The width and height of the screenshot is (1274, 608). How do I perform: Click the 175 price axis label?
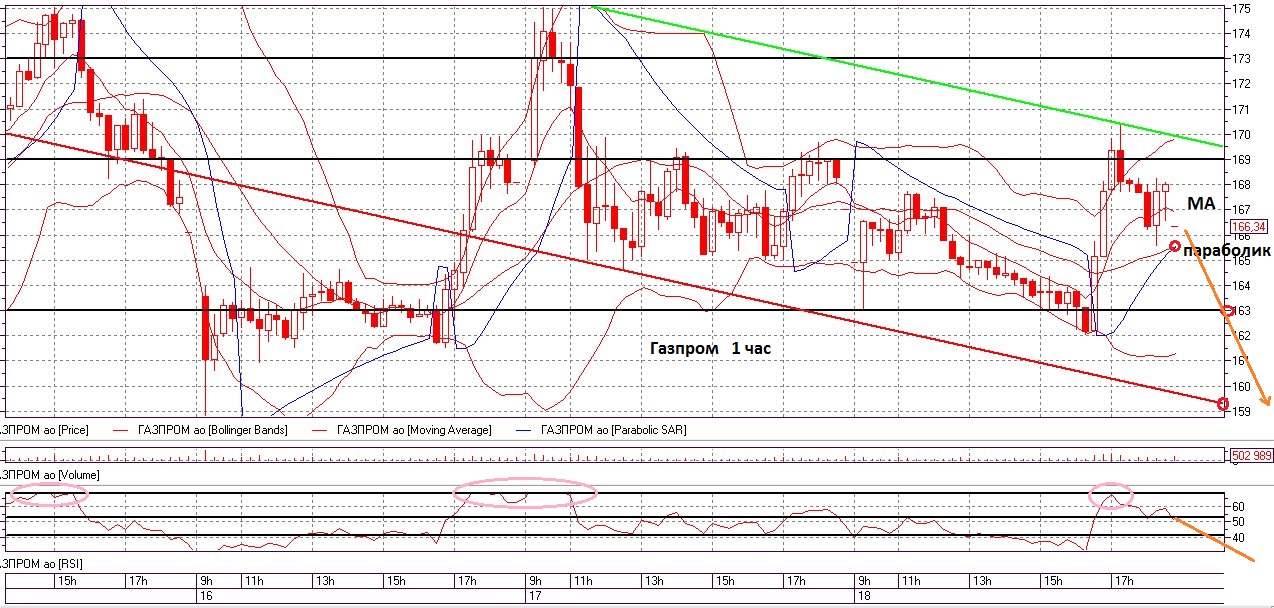(1240, 9)
